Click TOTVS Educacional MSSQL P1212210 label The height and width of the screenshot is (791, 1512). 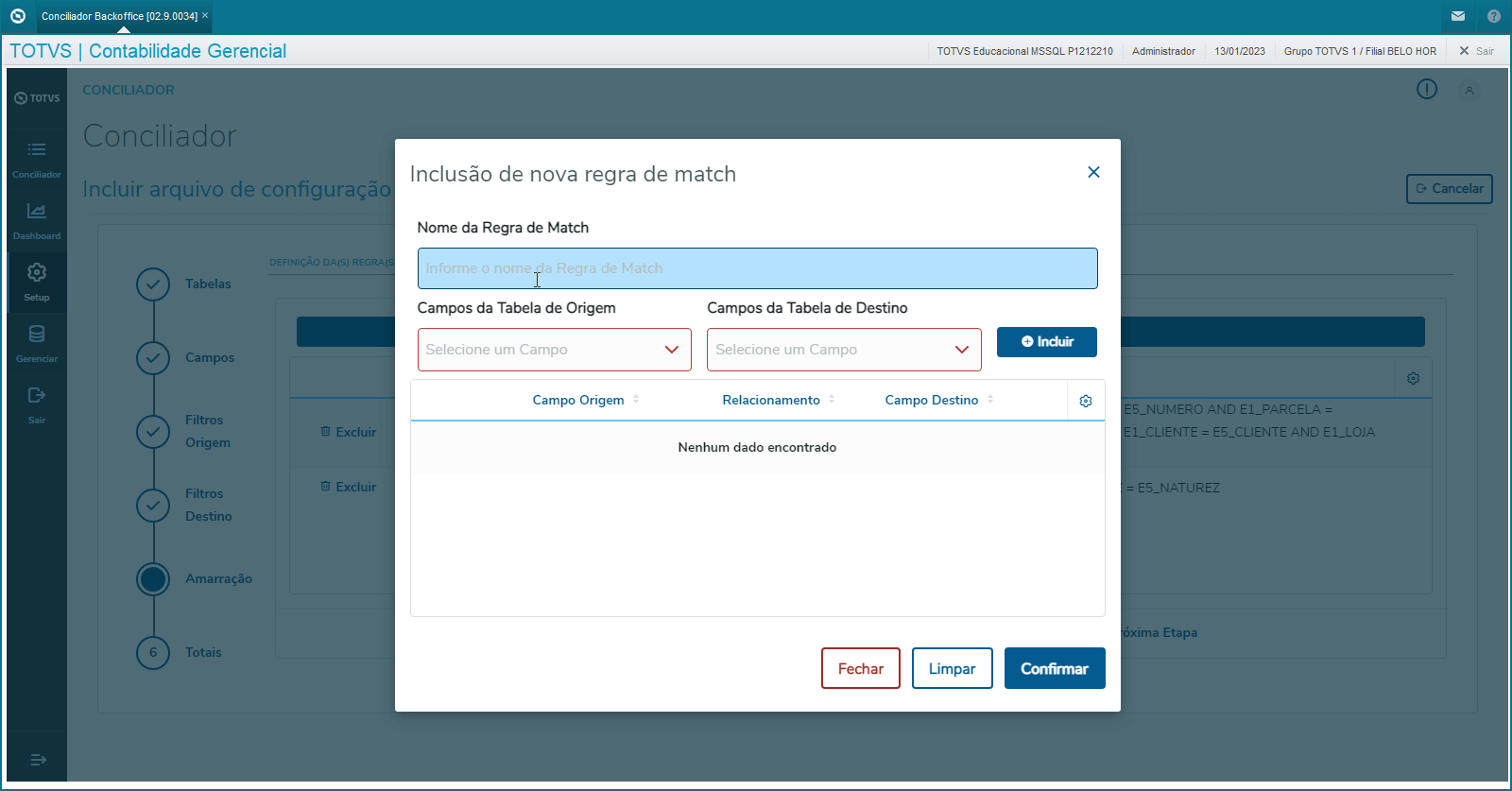[1024, 51]
